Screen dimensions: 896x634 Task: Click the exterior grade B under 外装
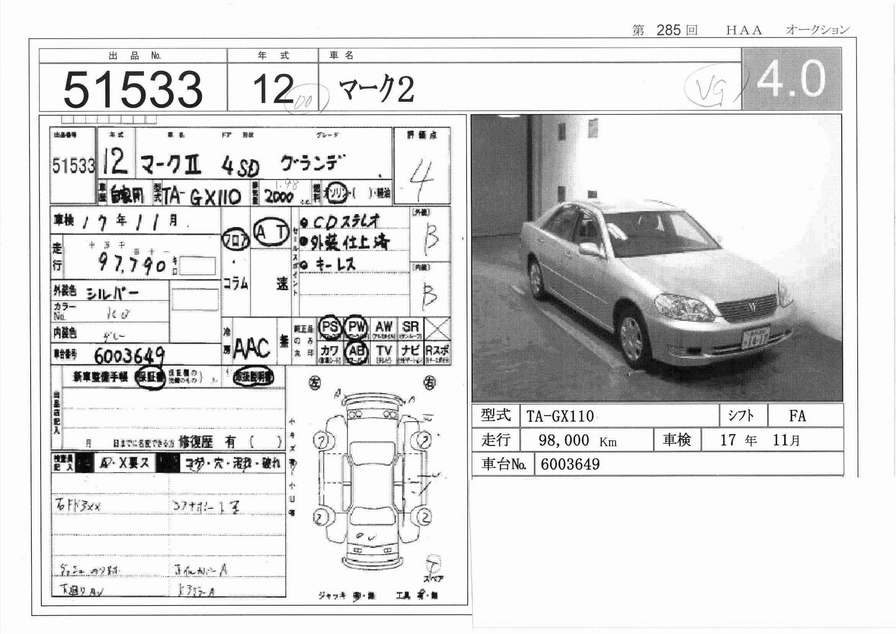429,236
